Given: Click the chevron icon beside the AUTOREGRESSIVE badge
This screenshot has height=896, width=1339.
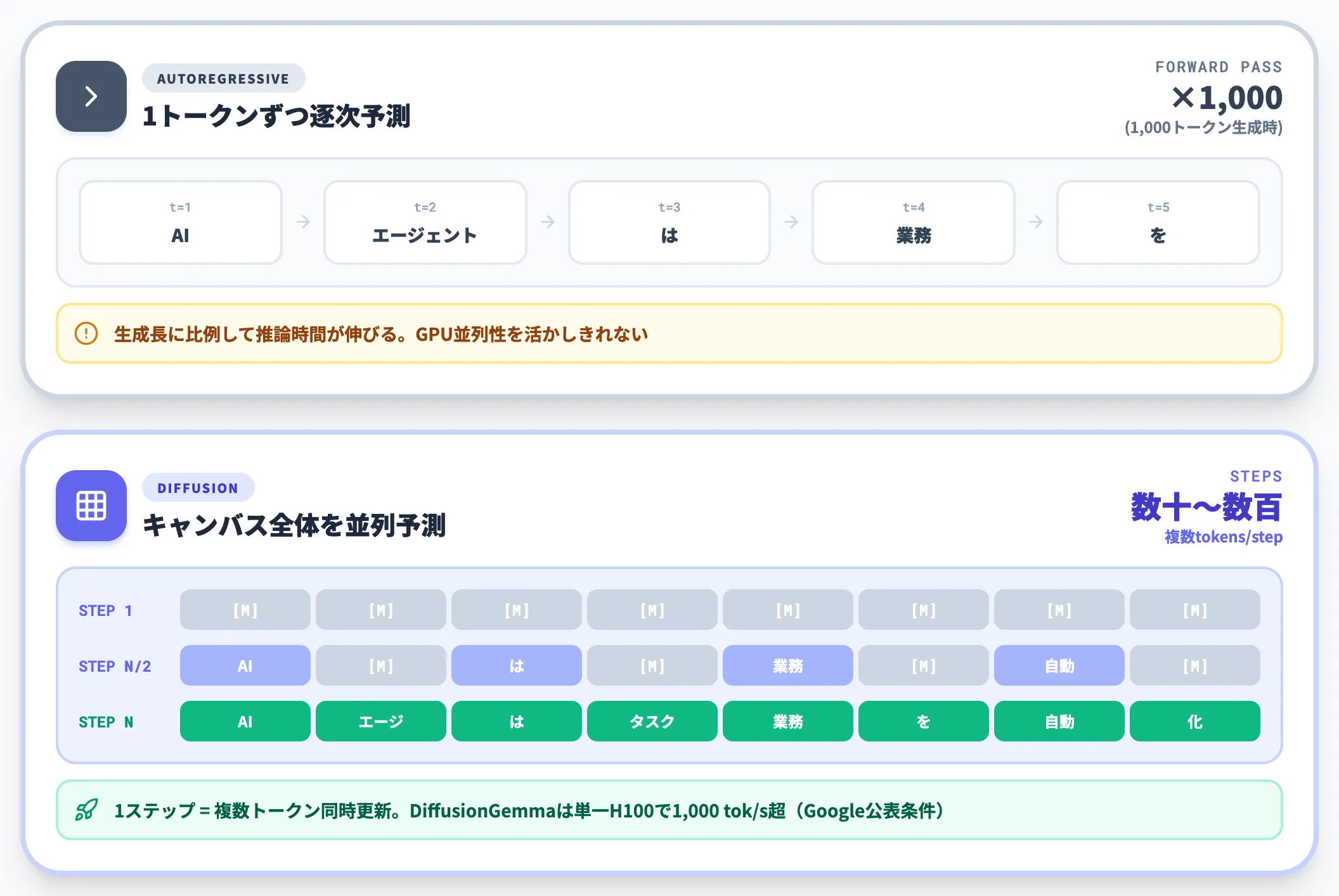Looking at the screenshot, I should coord(91,96).
